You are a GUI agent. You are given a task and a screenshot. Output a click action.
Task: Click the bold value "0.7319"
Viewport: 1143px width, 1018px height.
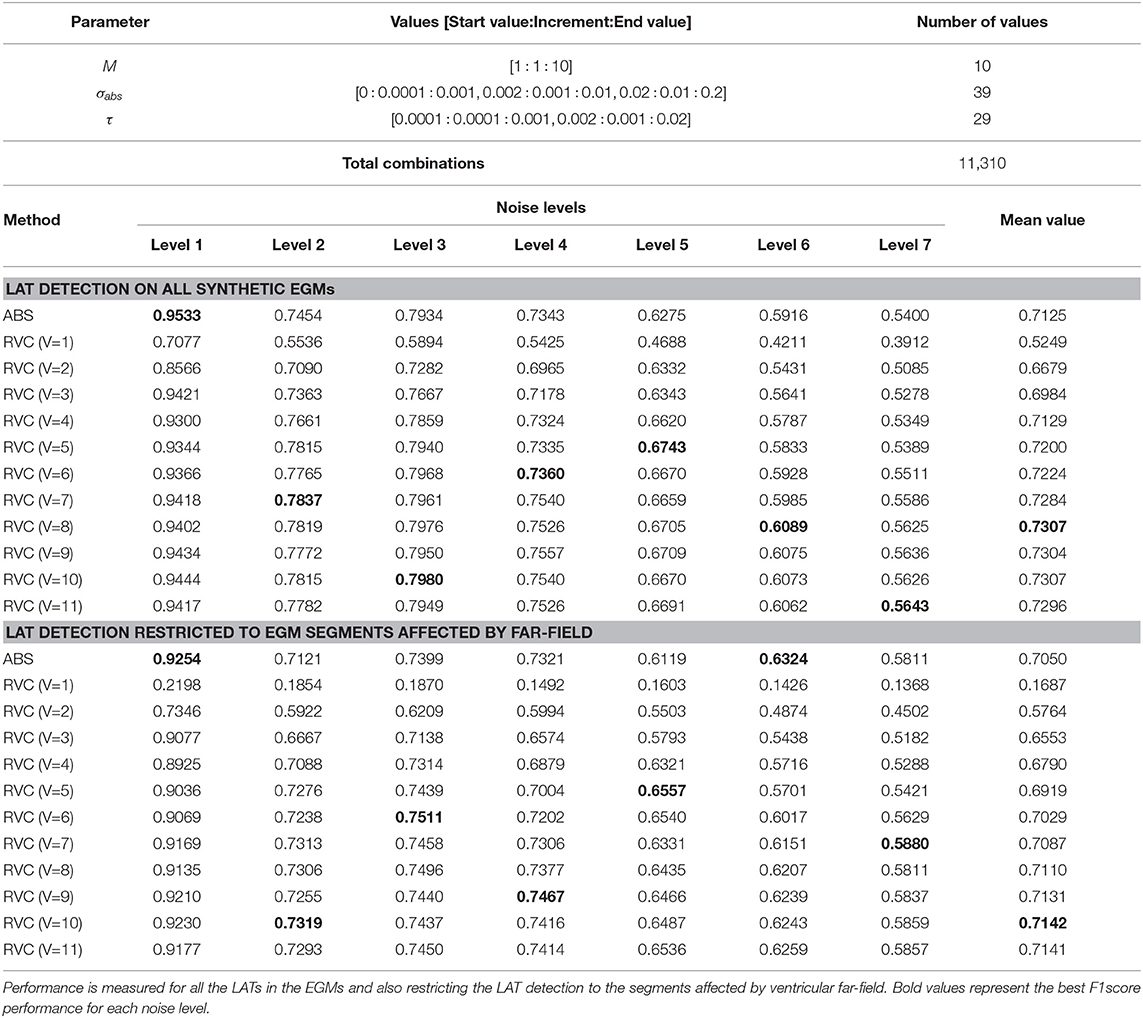point(298,923)
